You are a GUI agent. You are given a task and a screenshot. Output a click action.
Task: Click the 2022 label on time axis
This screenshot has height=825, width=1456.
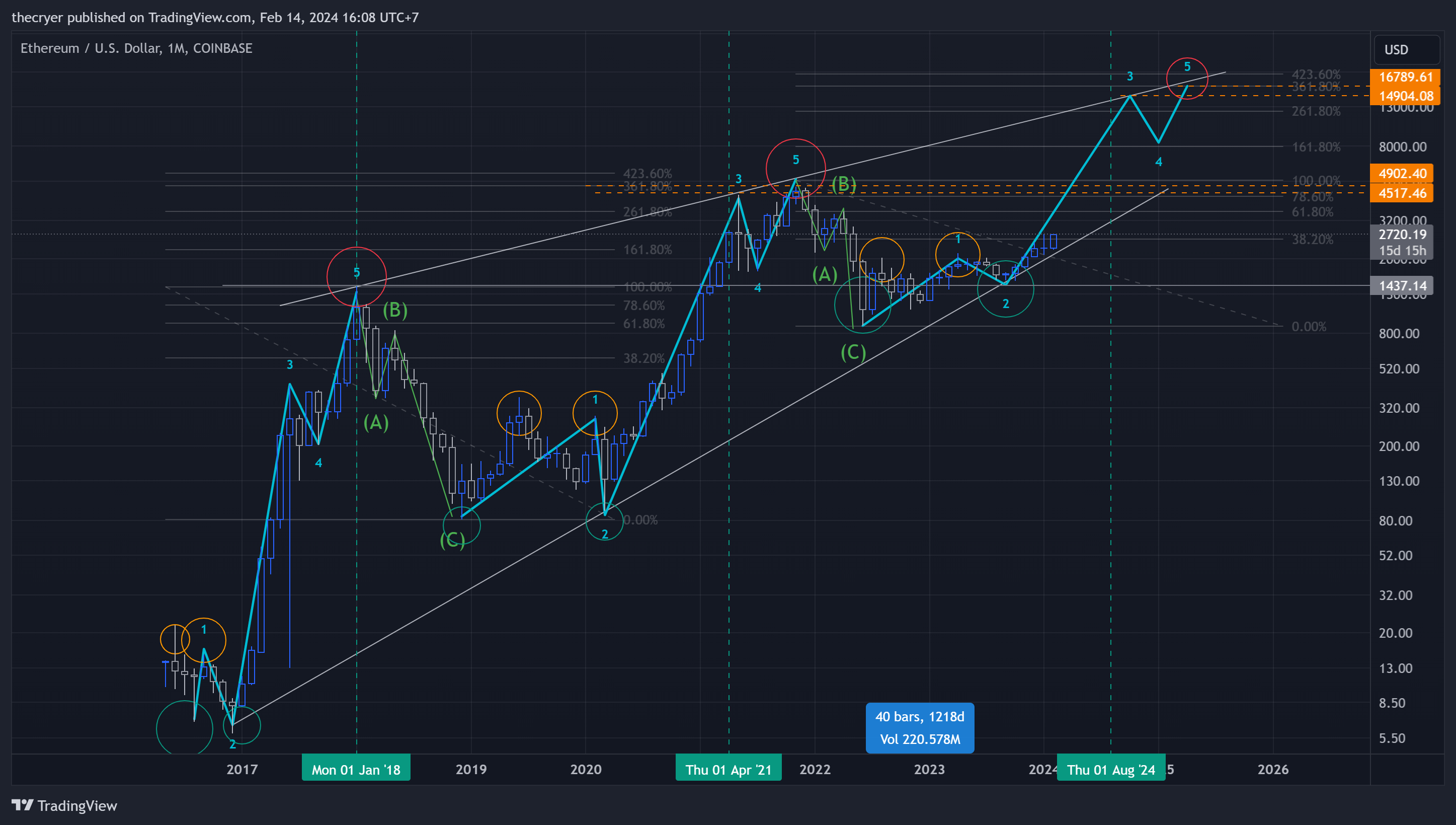(815, 770)
